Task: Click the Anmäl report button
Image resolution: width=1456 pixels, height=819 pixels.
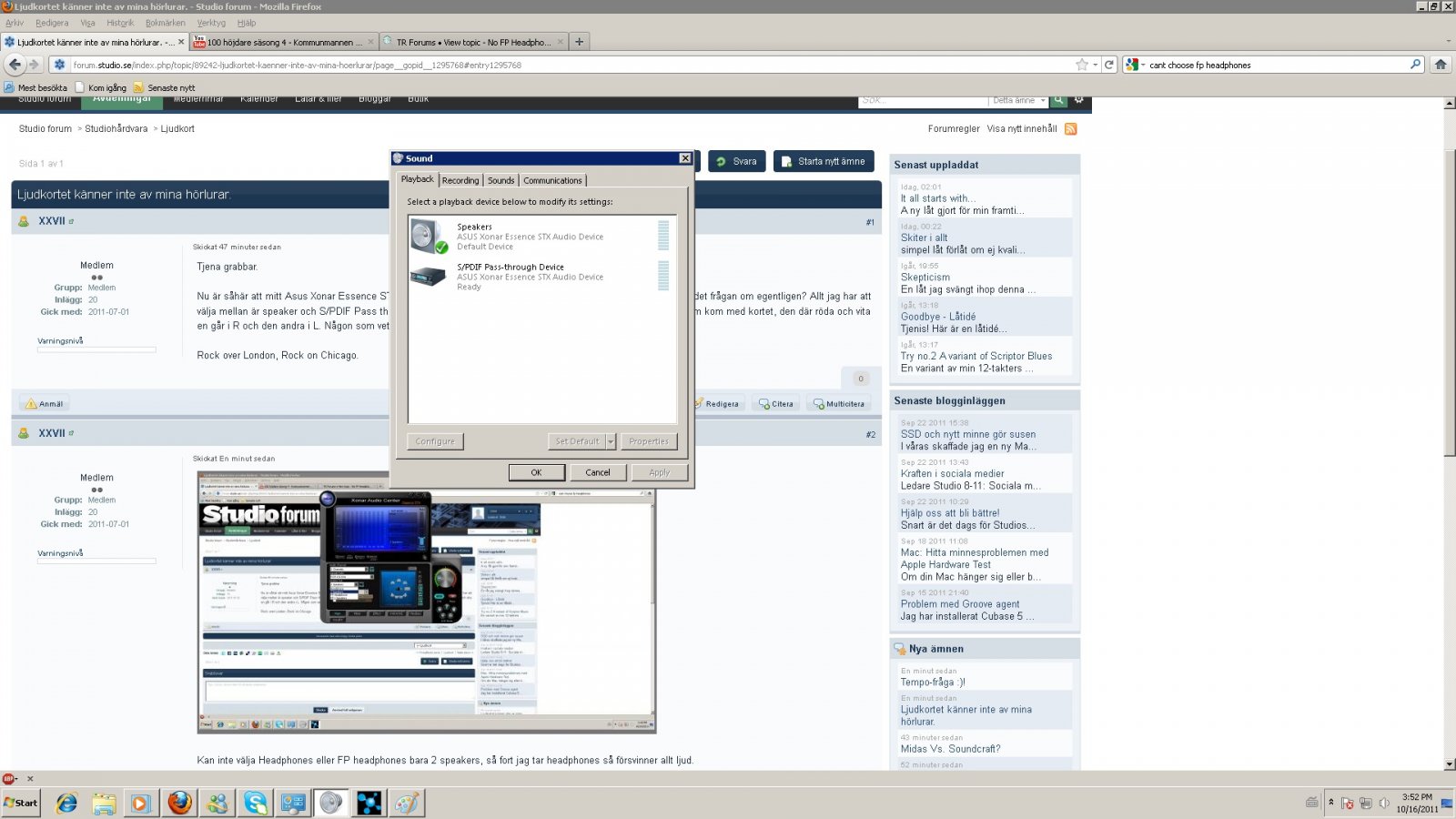Action: 45,403
